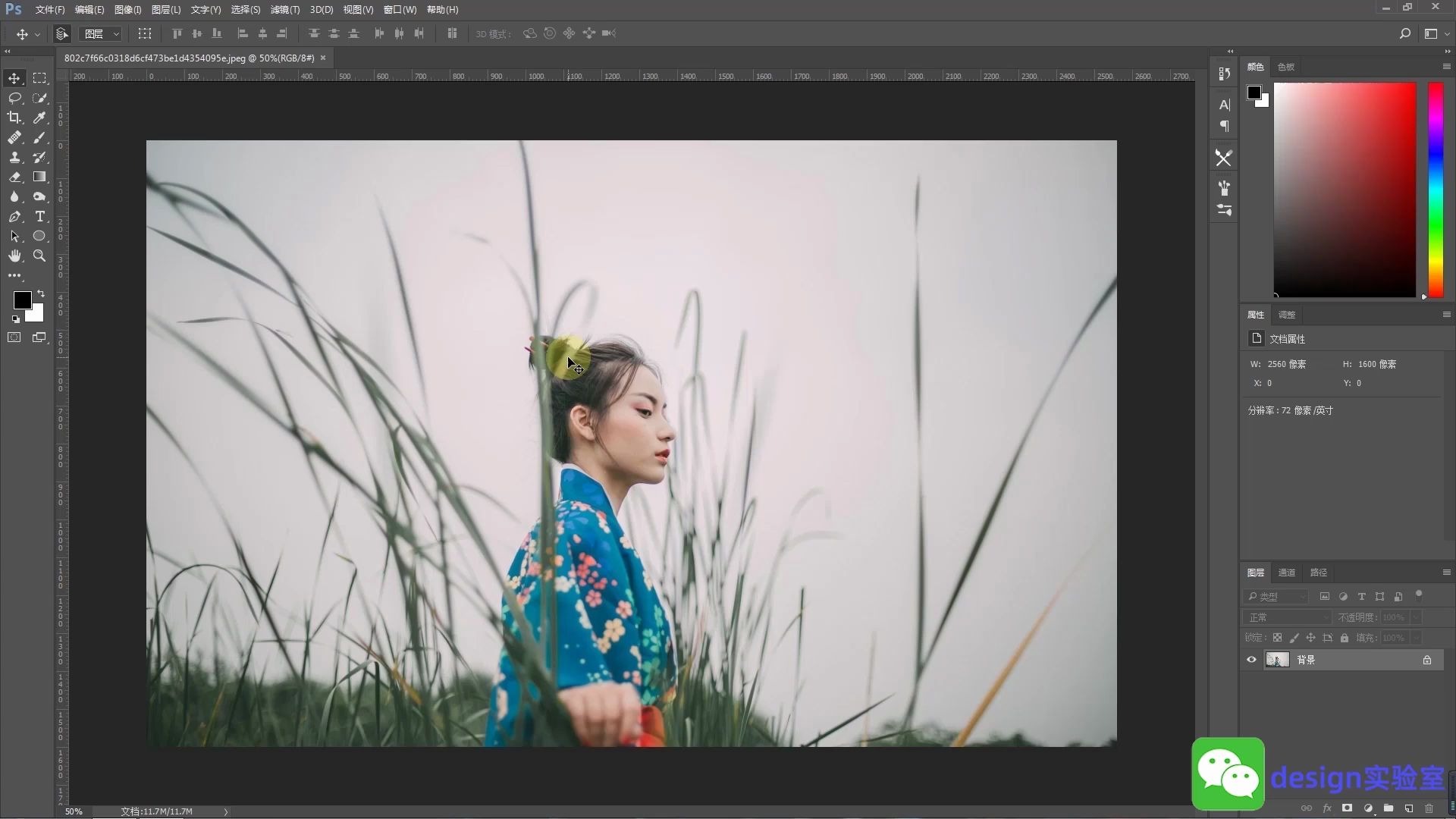Image resolution: width=1456 pixels, height=819 pixels.
Task: Click the 背景 layer thumbnail
Action: 1277,660
